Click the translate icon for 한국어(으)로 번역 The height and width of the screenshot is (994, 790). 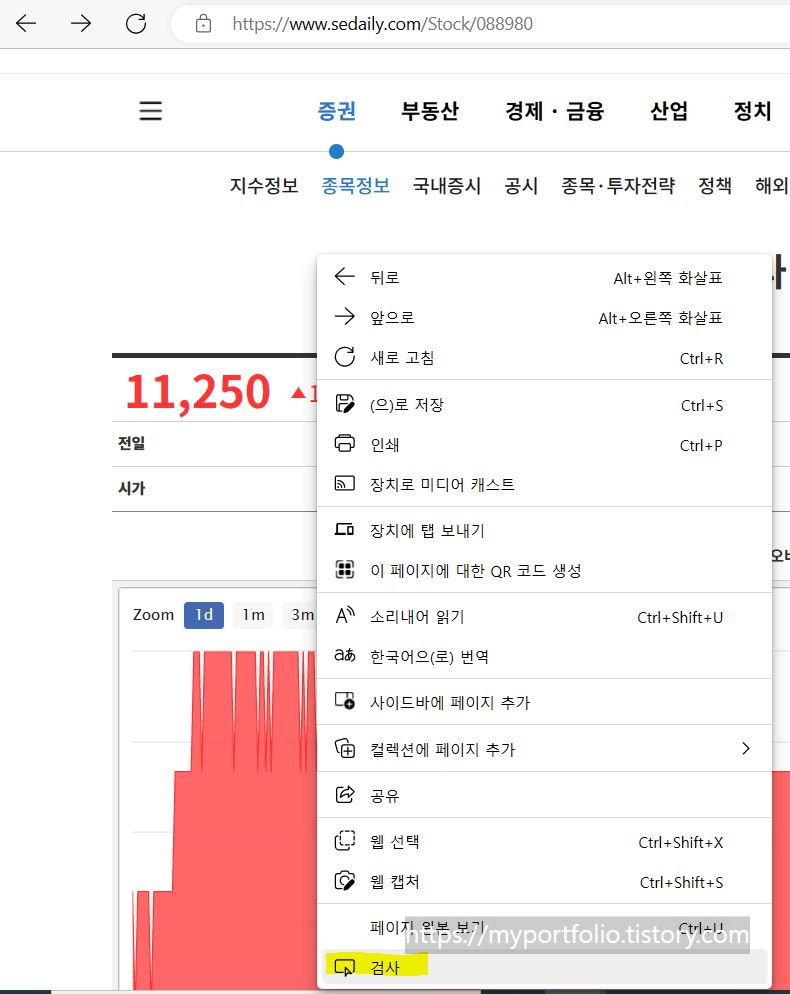345,655
